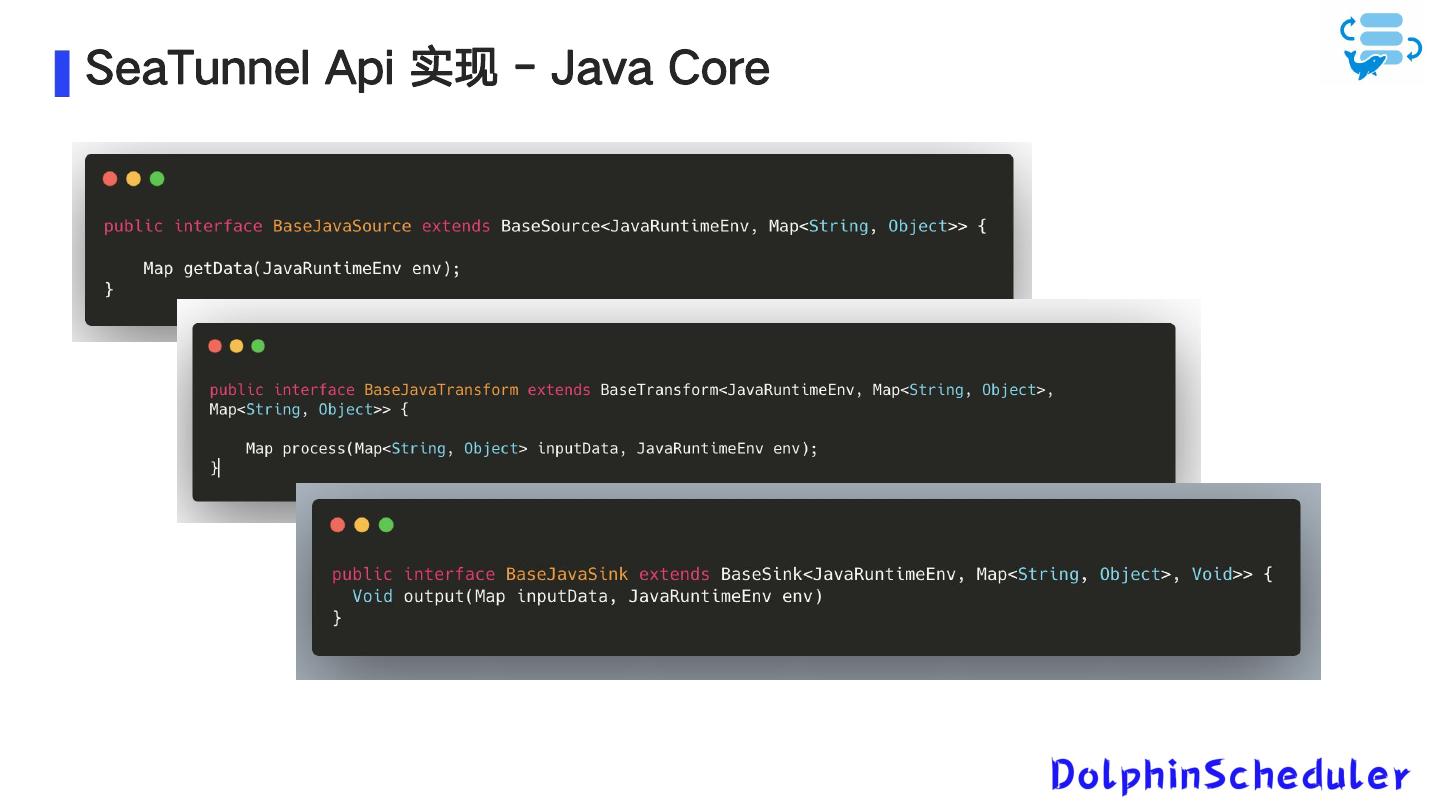The width and height of the screenshot is (1440, 810).
Task: Click the green zoom dot on BaseJavaSource window
Action: point(157,178)
